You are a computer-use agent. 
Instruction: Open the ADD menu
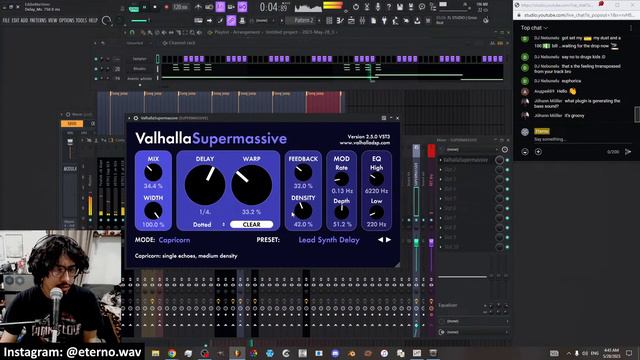click(x=24, y=20)
